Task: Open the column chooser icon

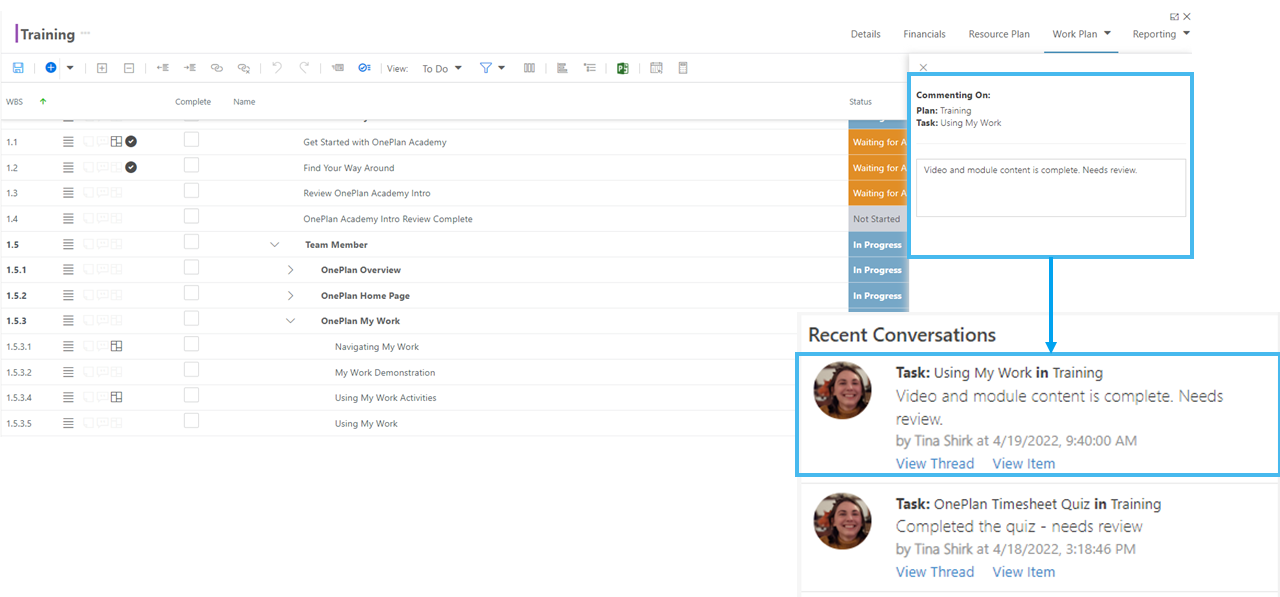Action: [x=529, y=68]
